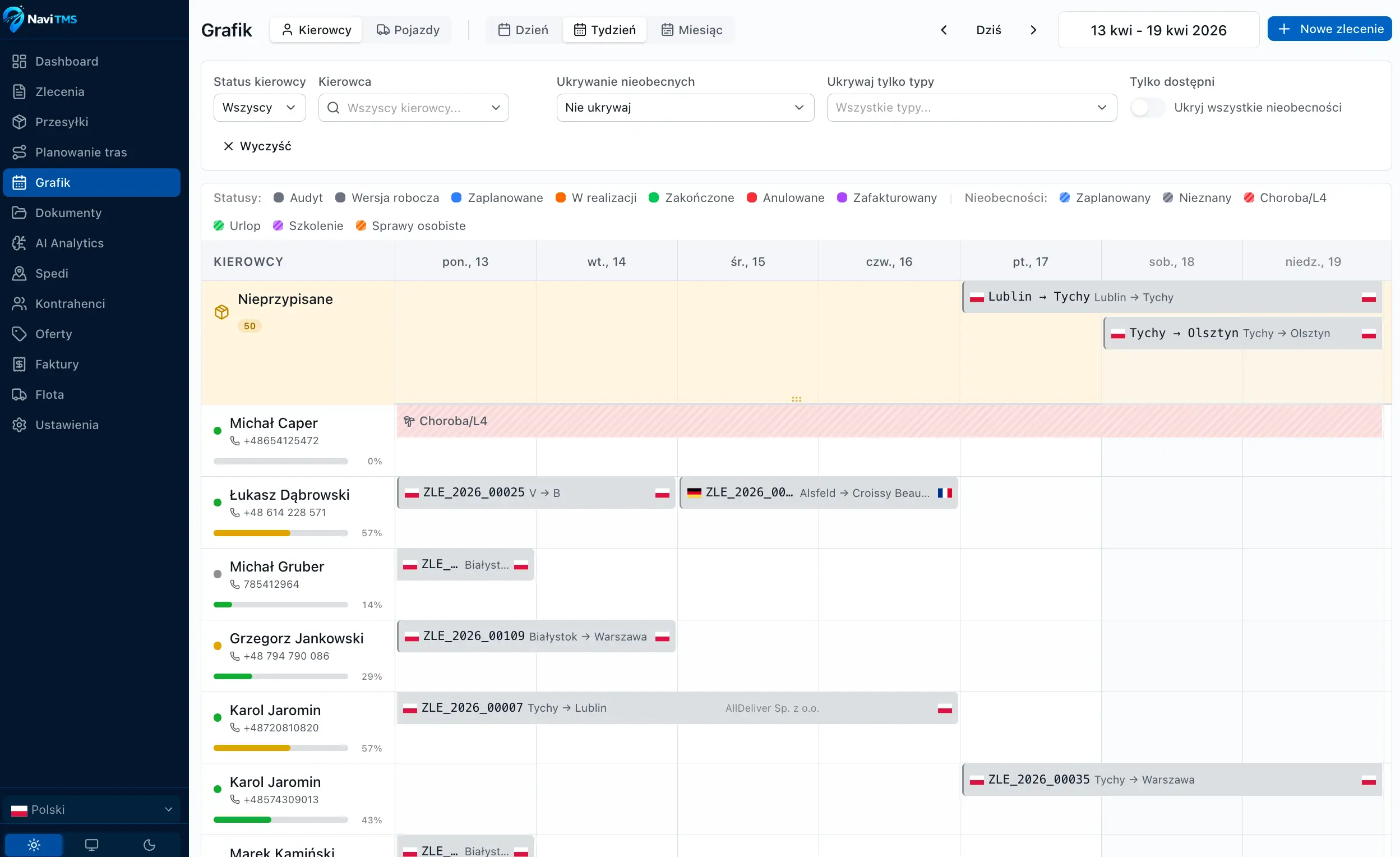Image resolution: width=1400 pixels, height=857 pixels.
Task: Click the Zaplanowane status legend entry
Action: pos(497,198)
